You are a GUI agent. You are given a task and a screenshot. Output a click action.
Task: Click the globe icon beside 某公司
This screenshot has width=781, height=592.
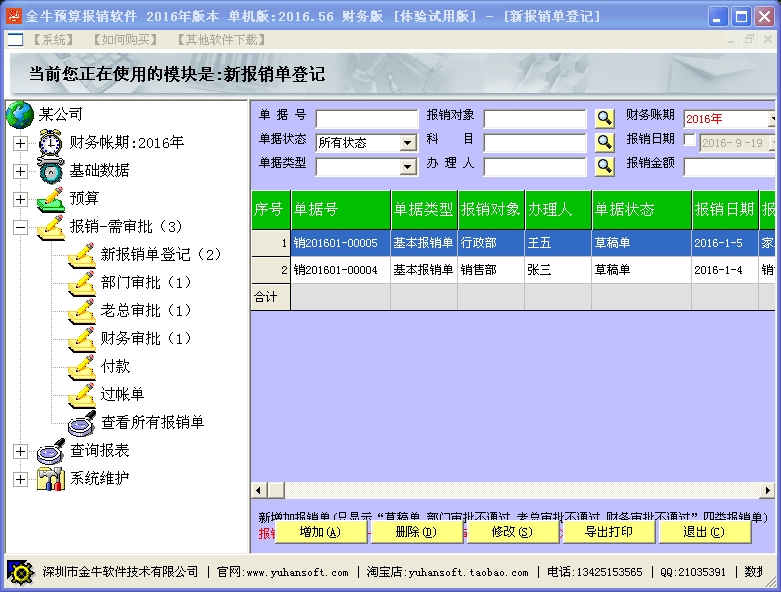(20, 115)
